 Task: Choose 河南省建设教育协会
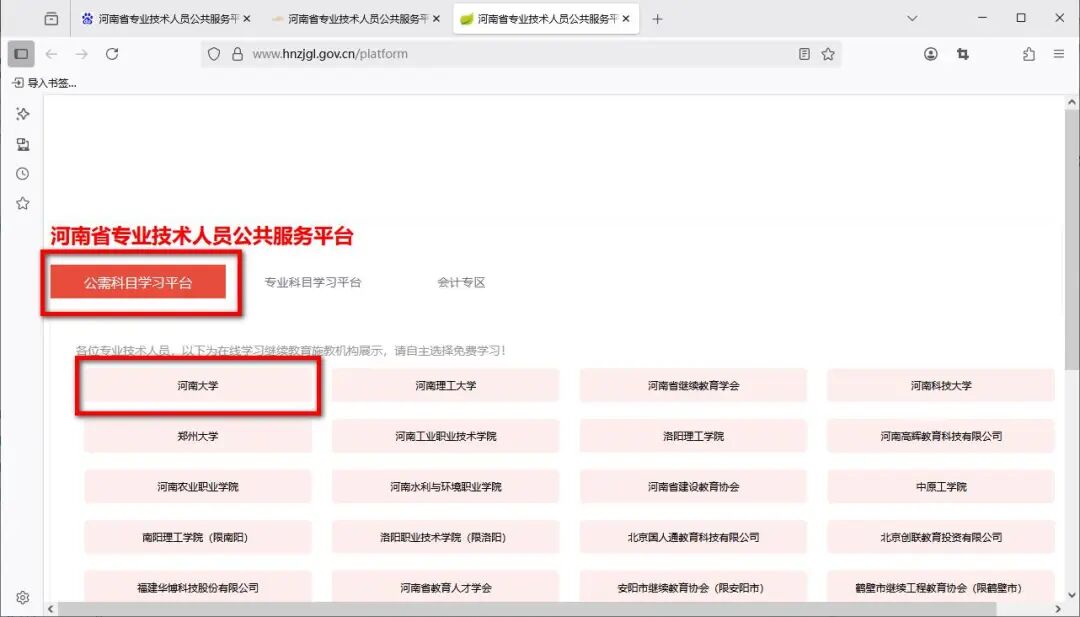coord(693,487)
